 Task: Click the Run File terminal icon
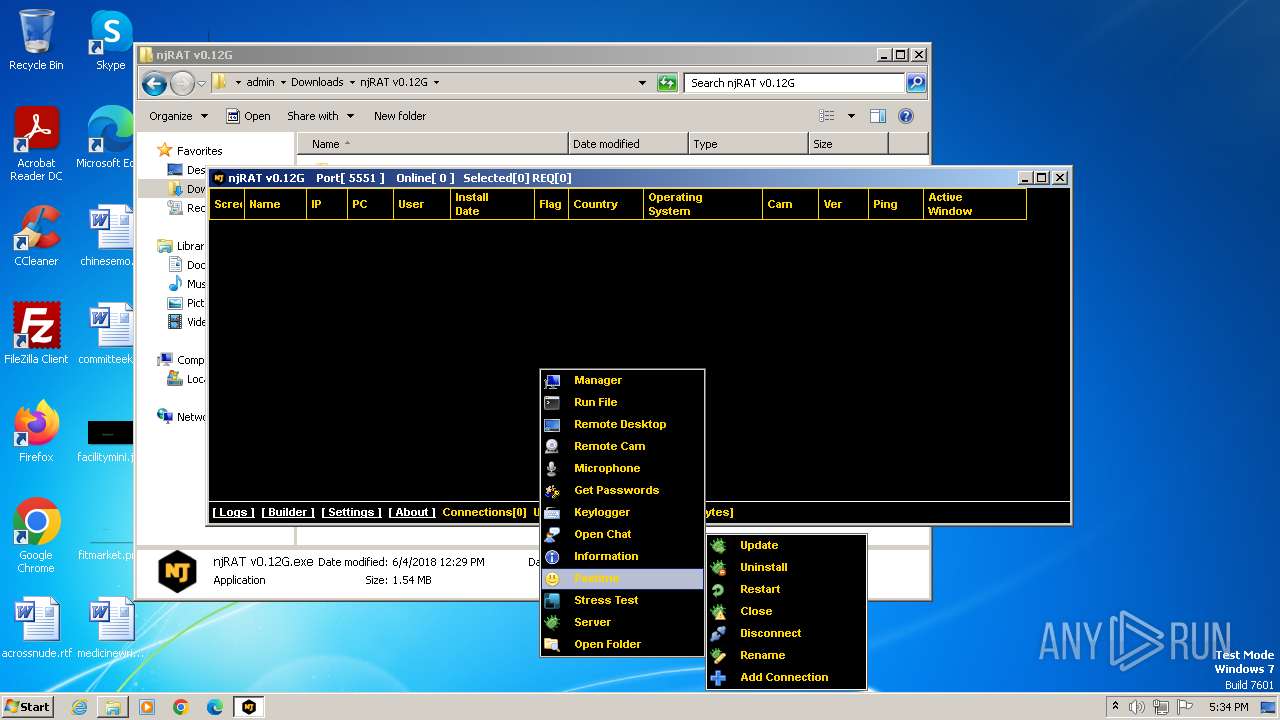(552, 402)
